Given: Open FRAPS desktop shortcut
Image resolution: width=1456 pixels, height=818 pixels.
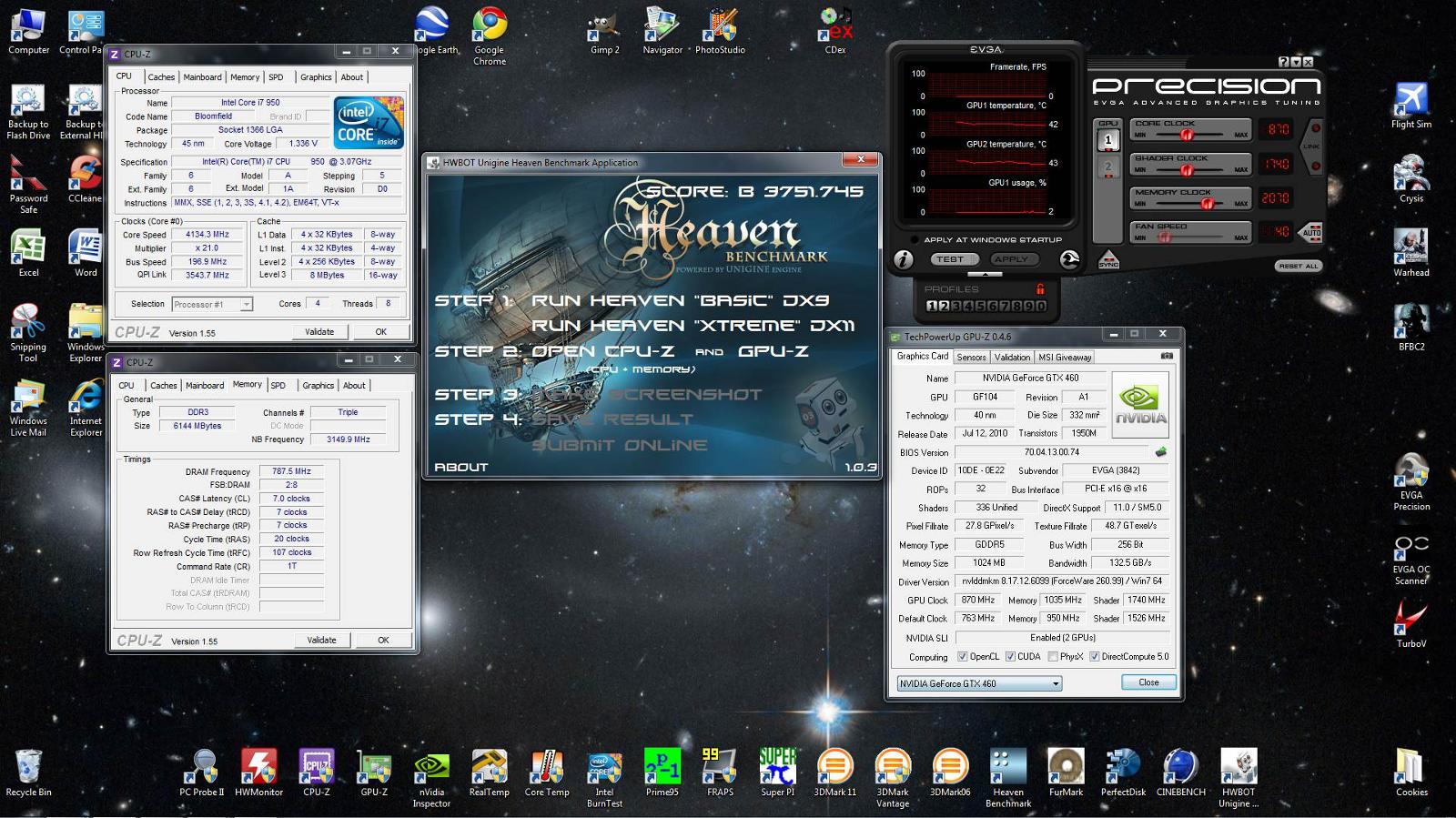Looking at the screenshot, I should click(720, 773).
